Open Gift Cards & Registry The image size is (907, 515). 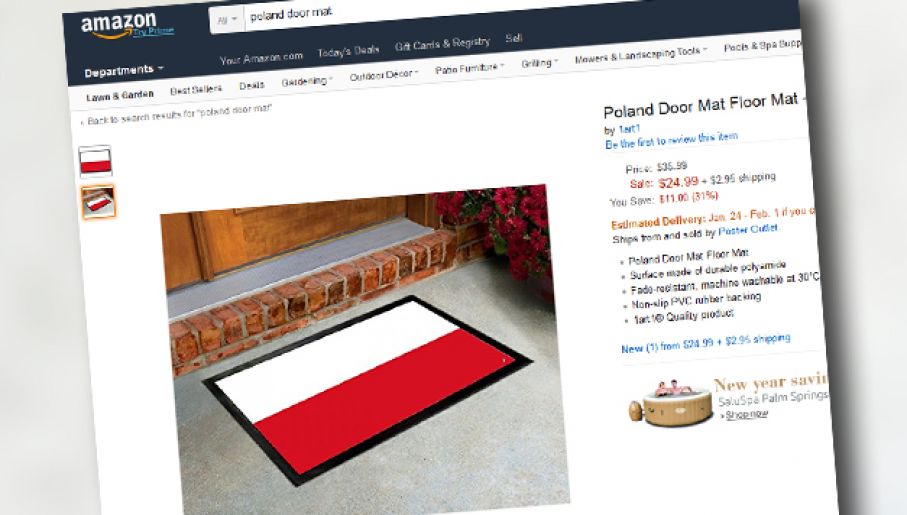443,44
